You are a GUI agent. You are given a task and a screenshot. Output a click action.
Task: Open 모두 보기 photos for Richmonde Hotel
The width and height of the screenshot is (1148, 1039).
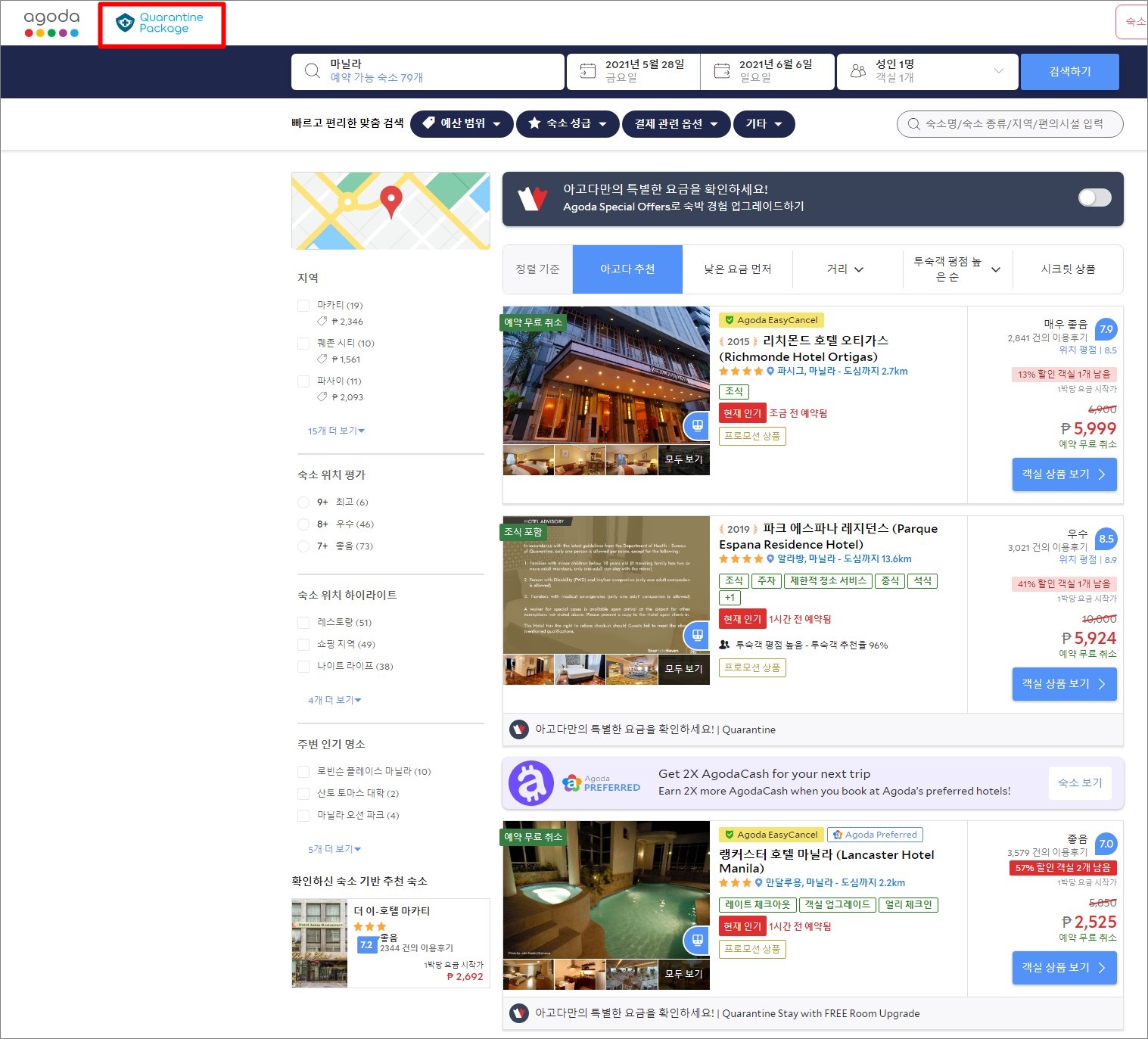(684, 459)
